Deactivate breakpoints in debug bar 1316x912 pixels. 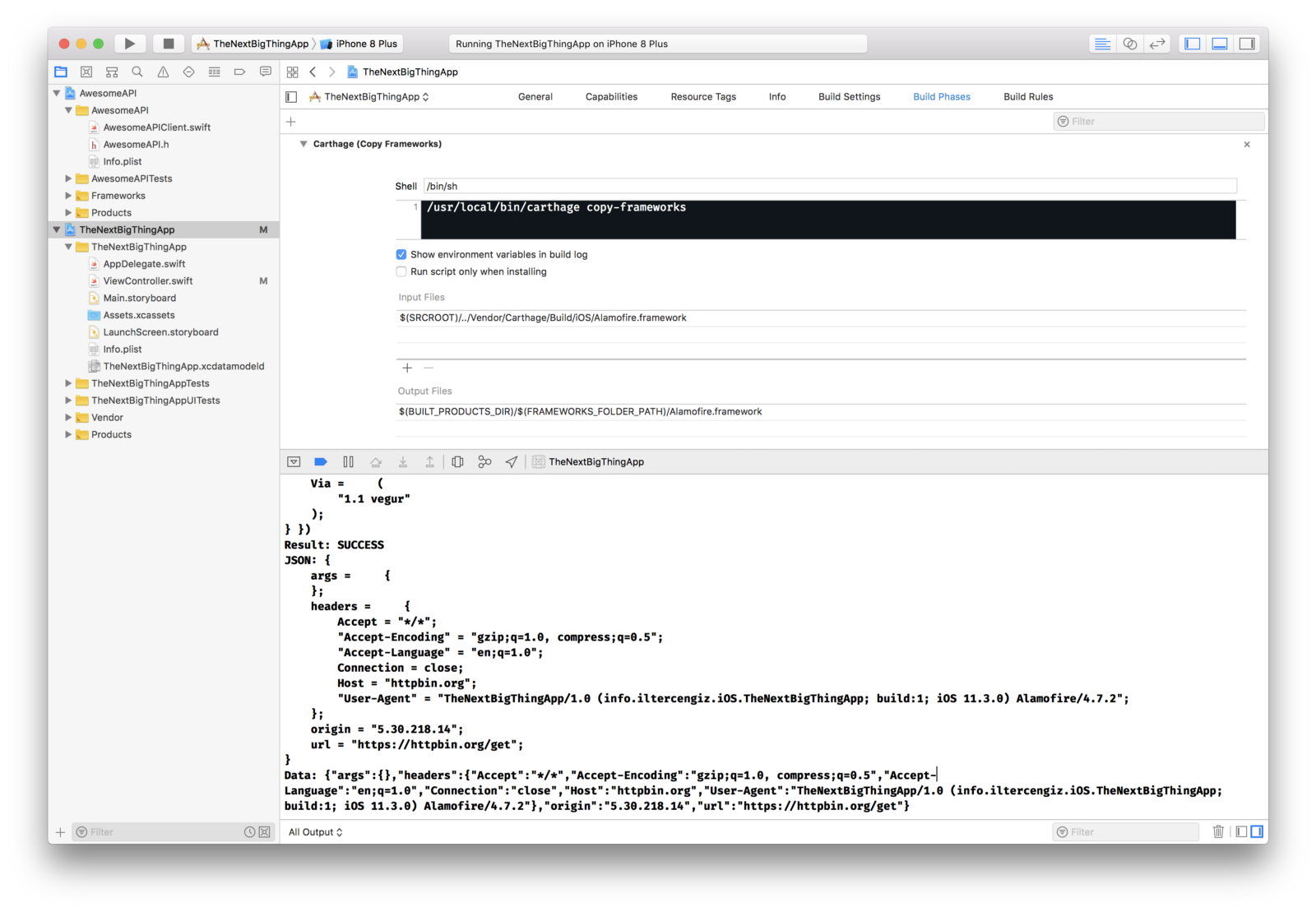click(321, 461)
